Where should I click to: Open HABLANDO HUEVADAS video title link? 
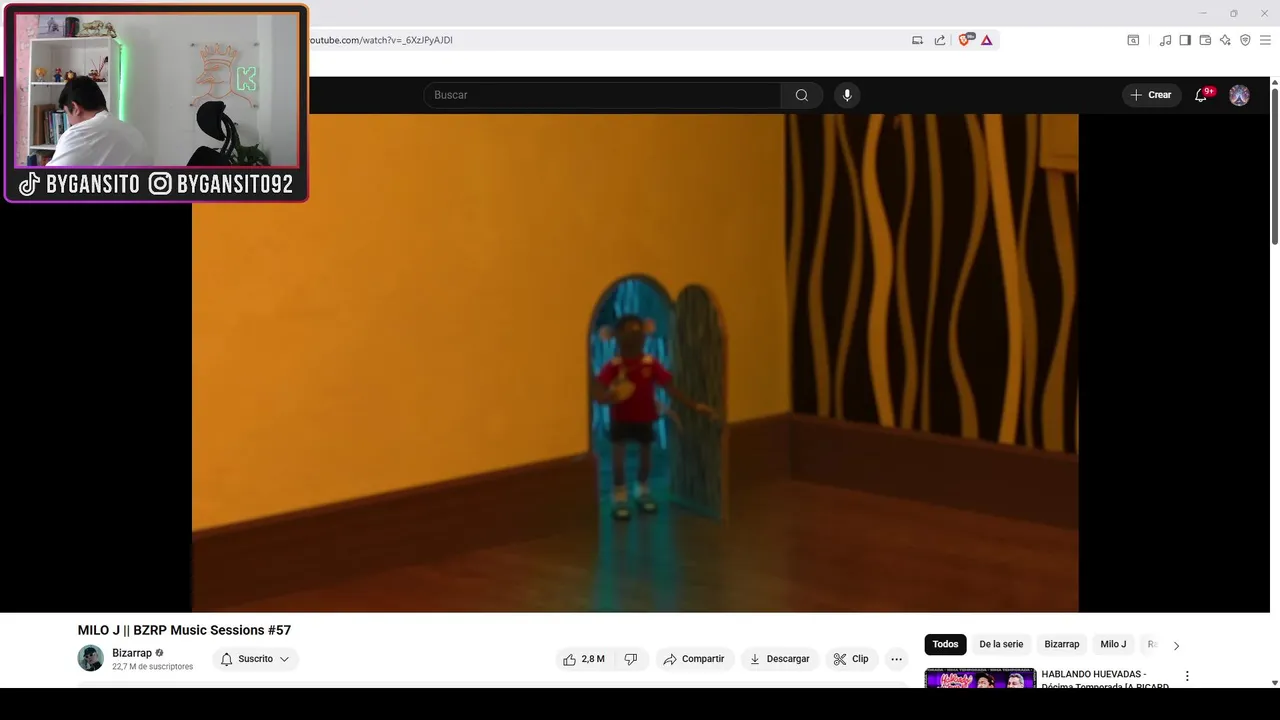[x=1105, y=680]
